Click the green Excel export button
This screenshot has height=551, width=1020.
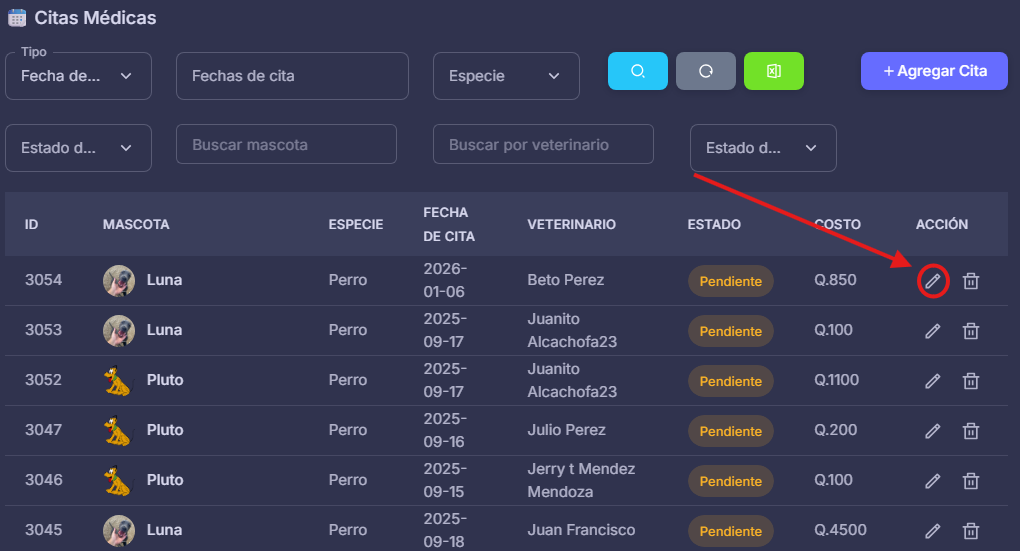(773, 71)
